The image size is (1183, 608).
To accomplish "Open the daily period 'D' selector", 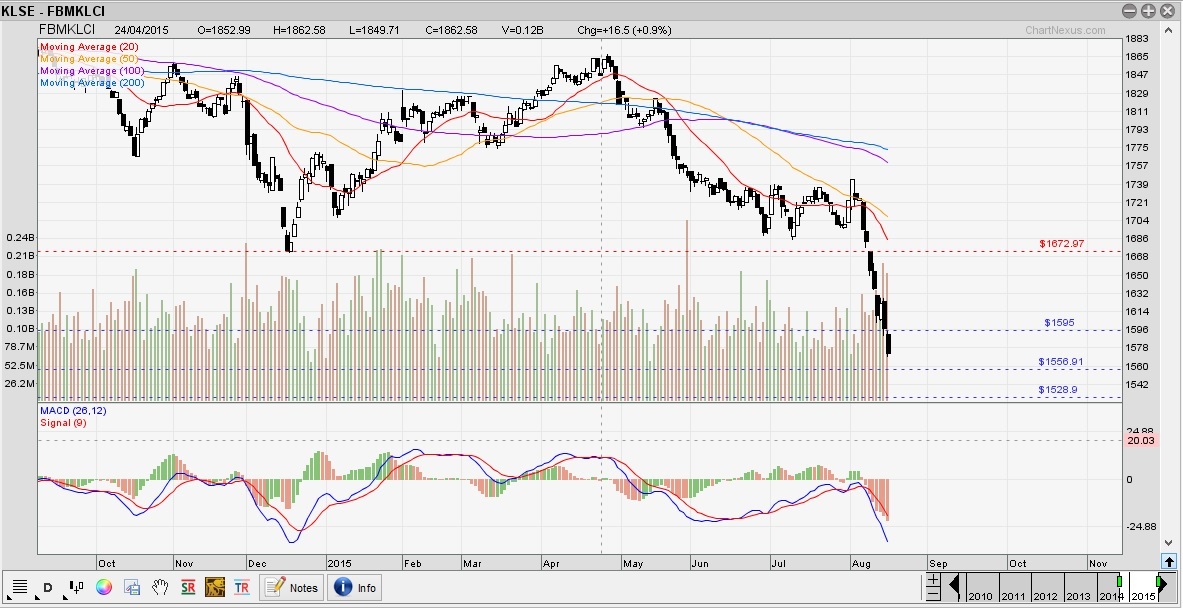I will point(48,587).
